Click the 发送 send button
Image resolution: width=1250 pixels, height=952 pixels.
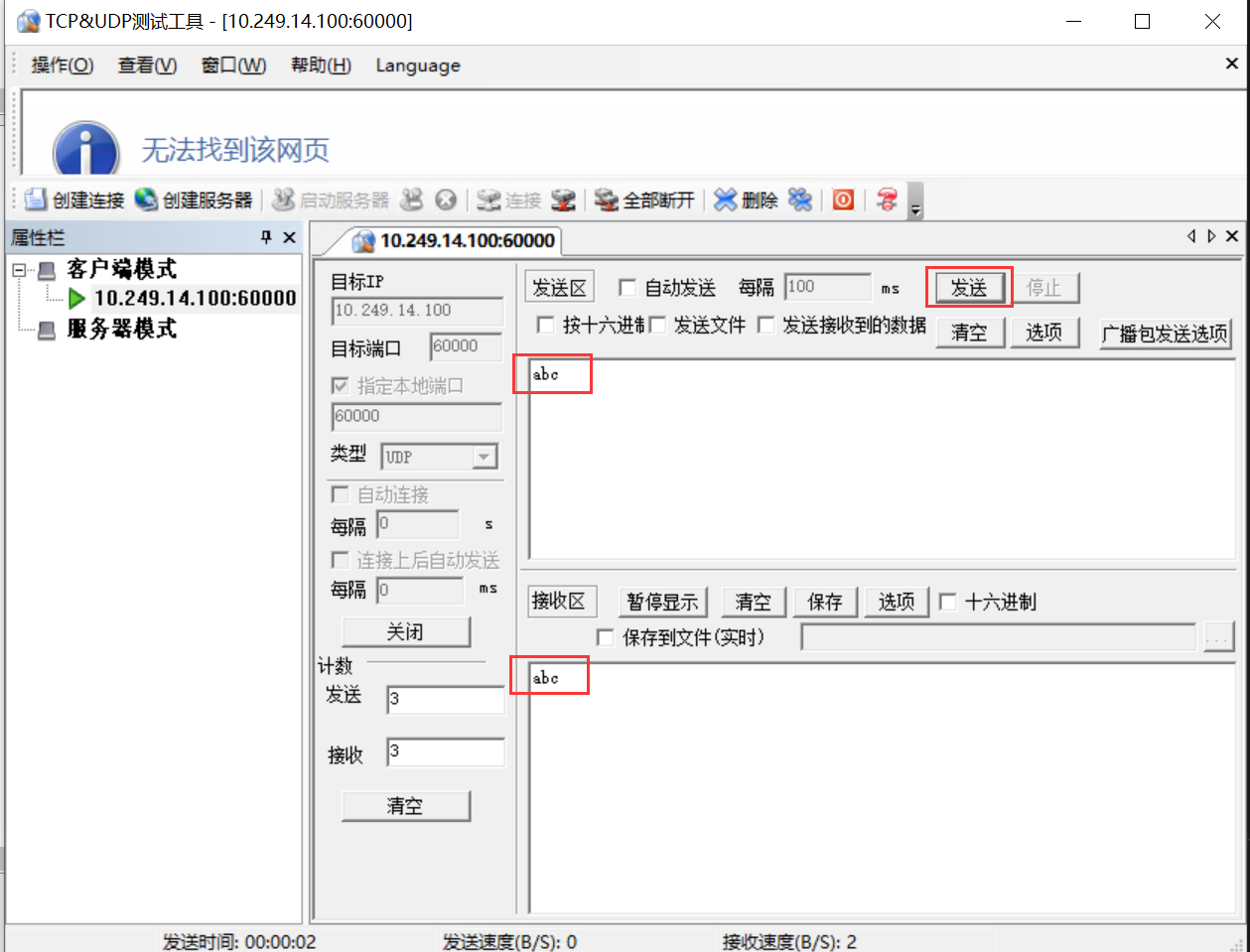coord(969,288)
